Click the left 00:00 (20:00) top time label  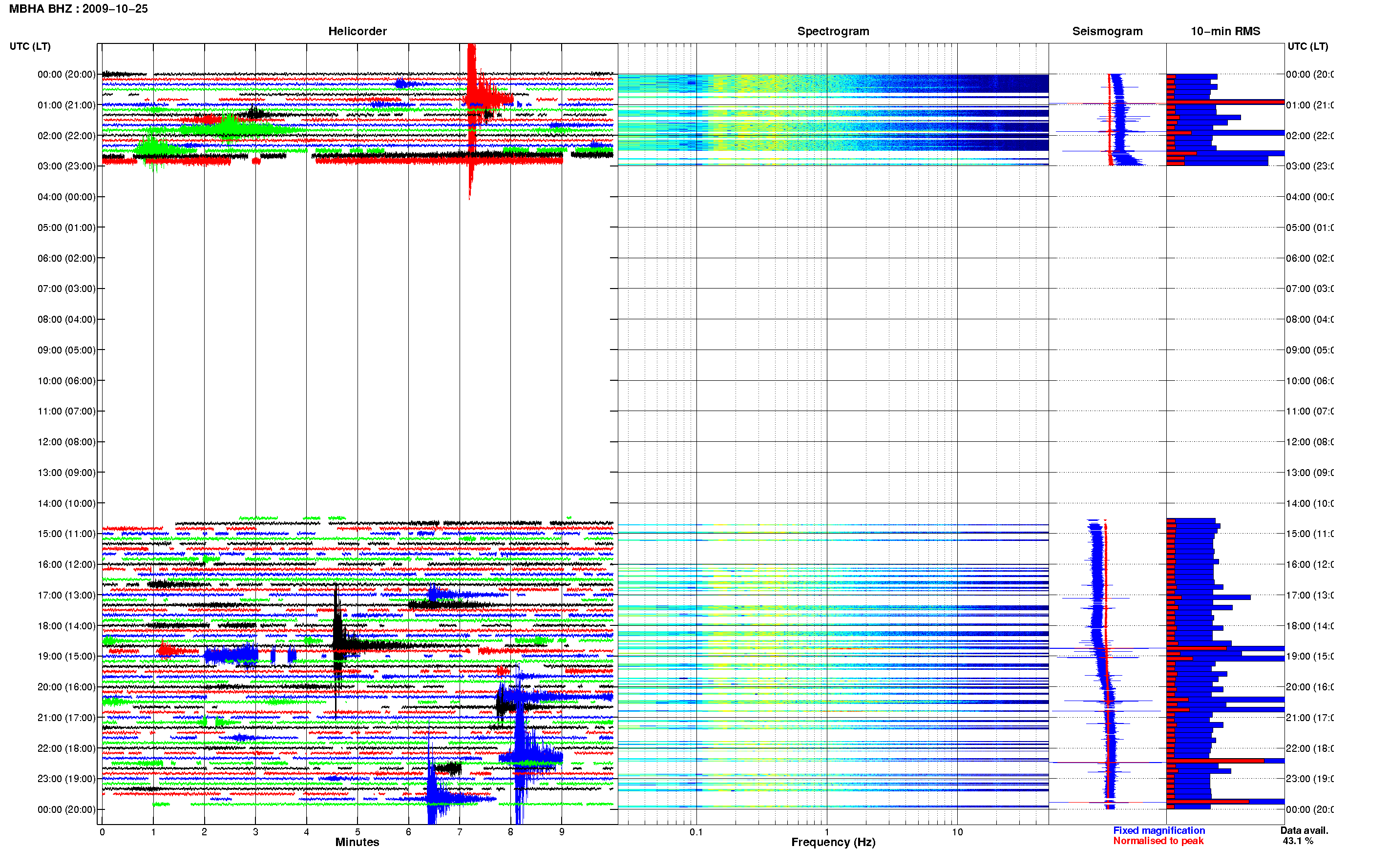coord(66,74)
